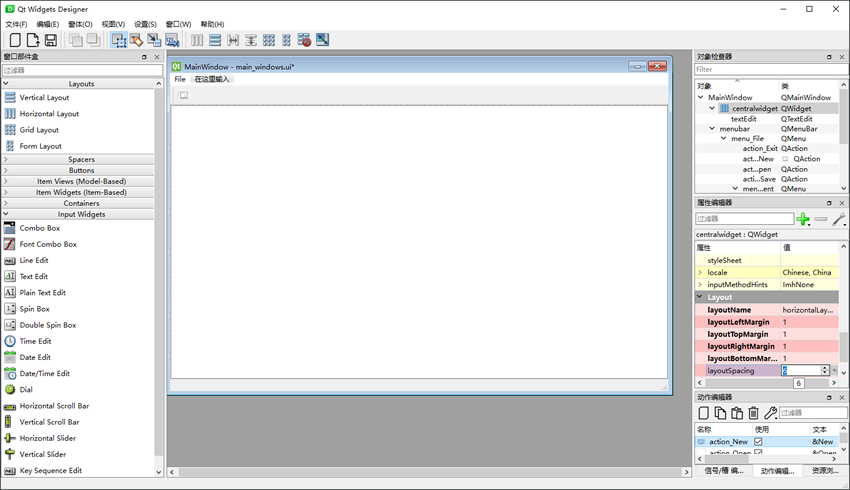Select the Combo Box widget
The image size is (850, 490).
click(x=40, y=228)
